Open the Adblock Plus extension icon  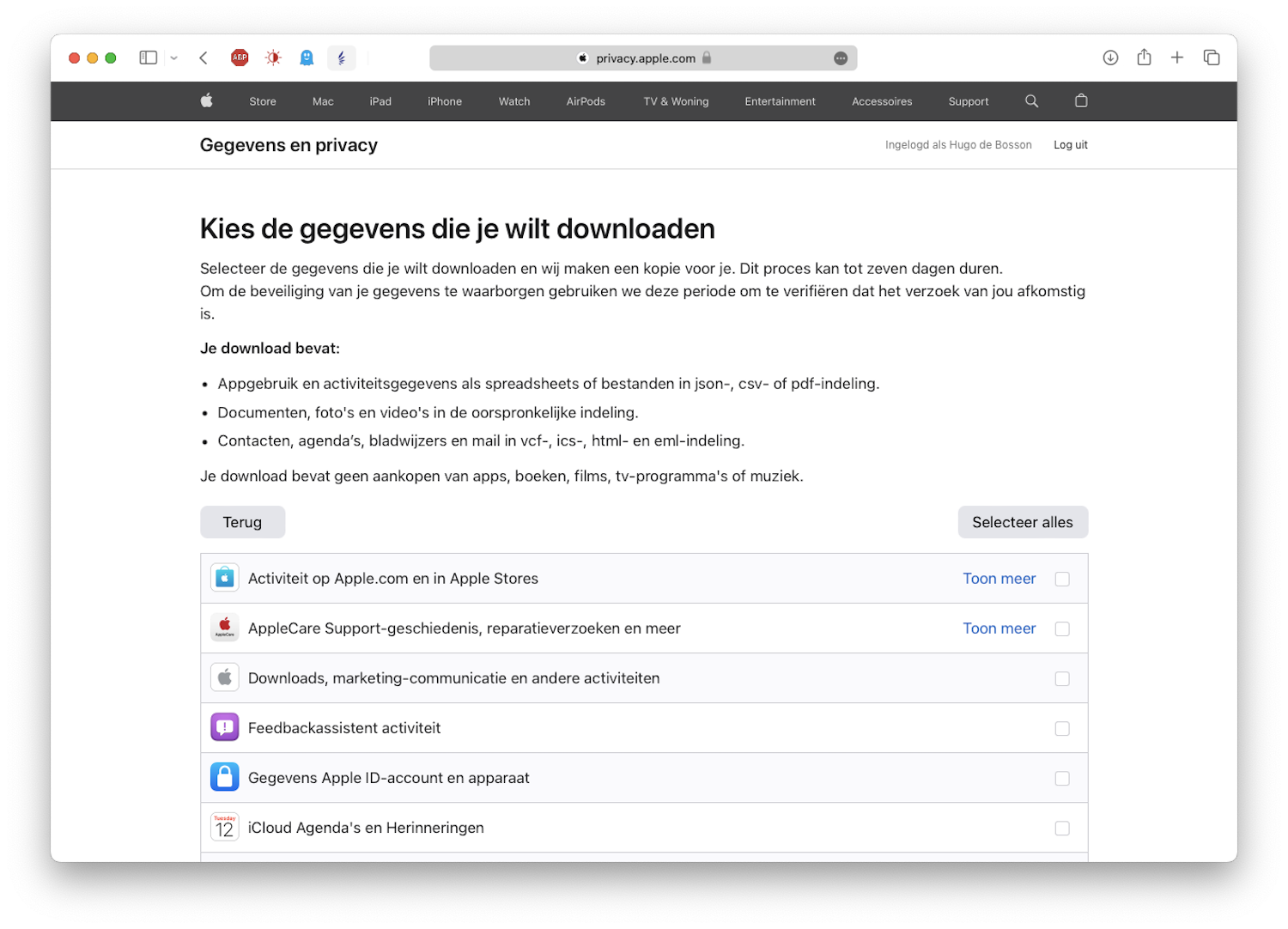pyautogui.click(x=240, y=58)
